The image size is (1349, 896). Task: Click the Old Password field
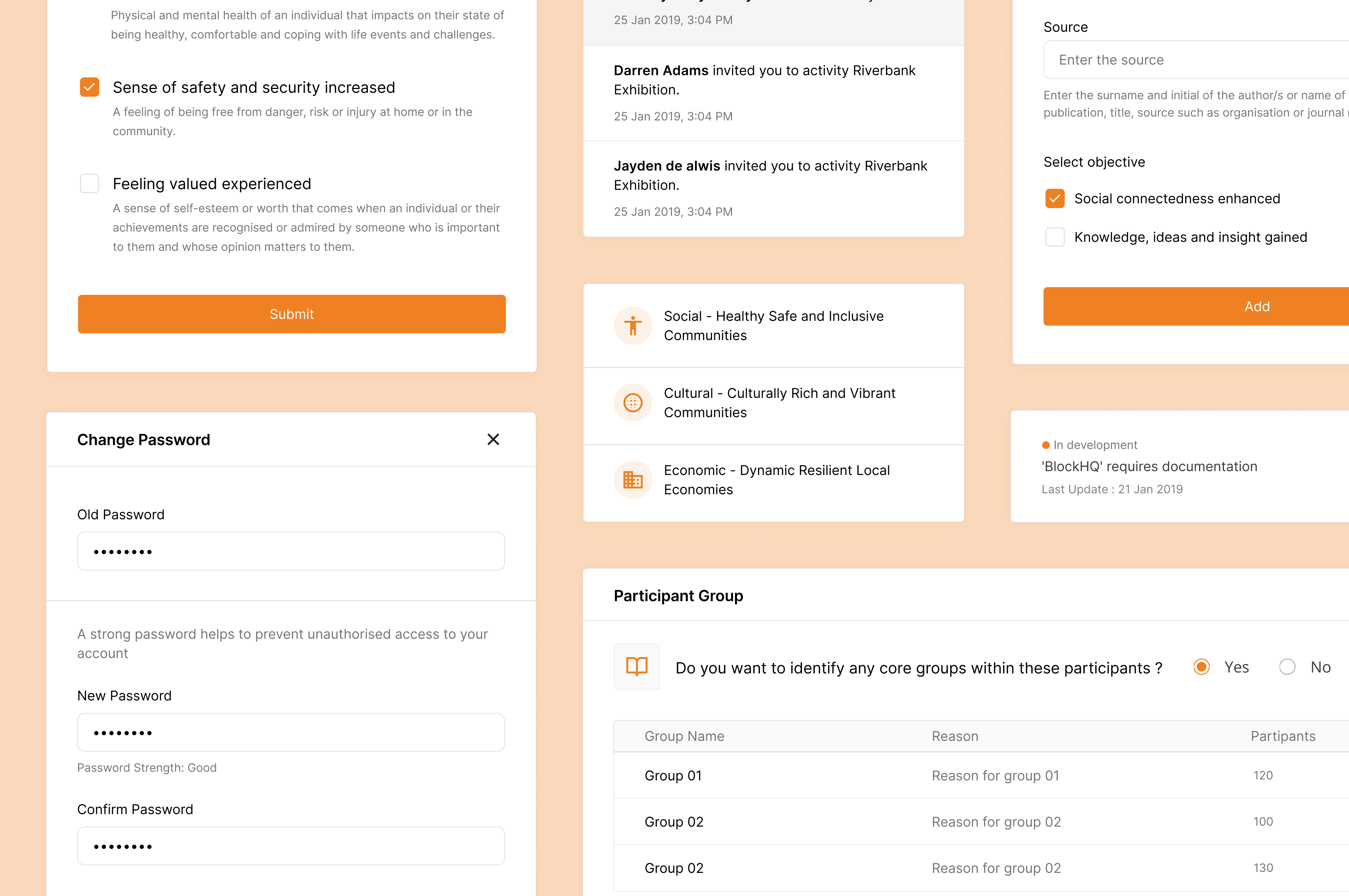point(291,551)
